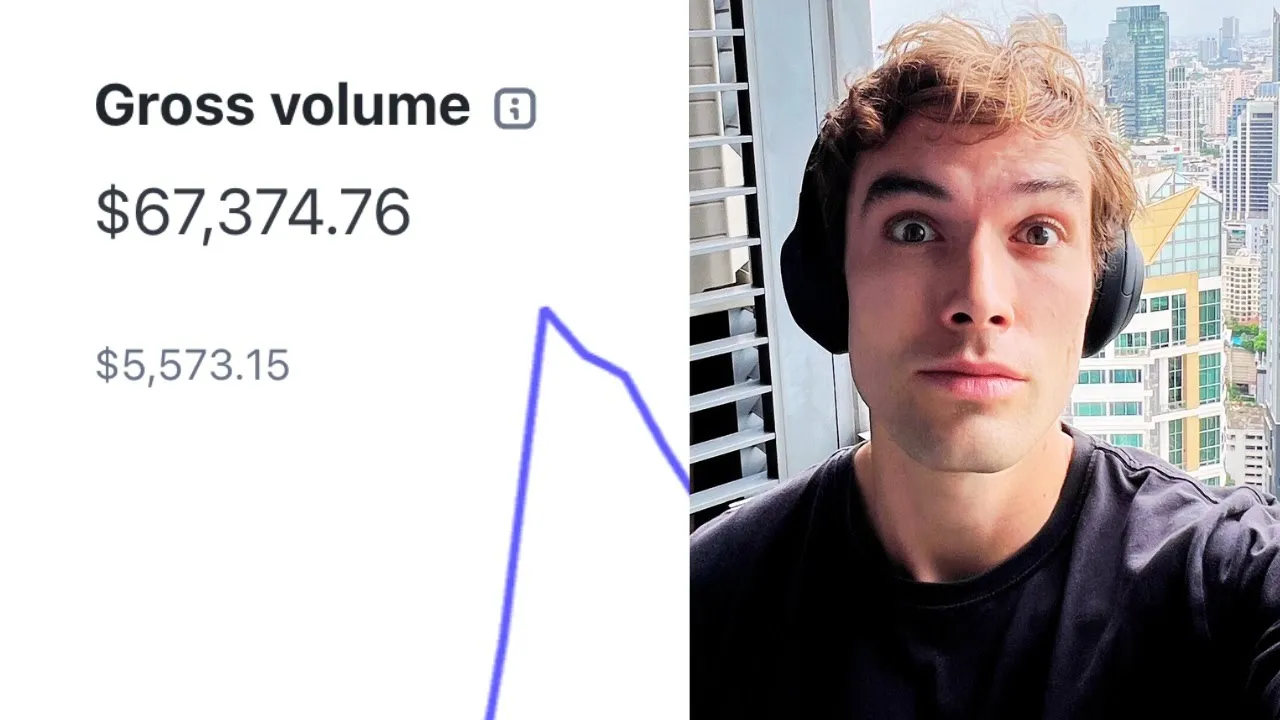Click the black t-shirt in the photo
The height and width of the screenshot is (720, 1280).
[x=985, y=600]
